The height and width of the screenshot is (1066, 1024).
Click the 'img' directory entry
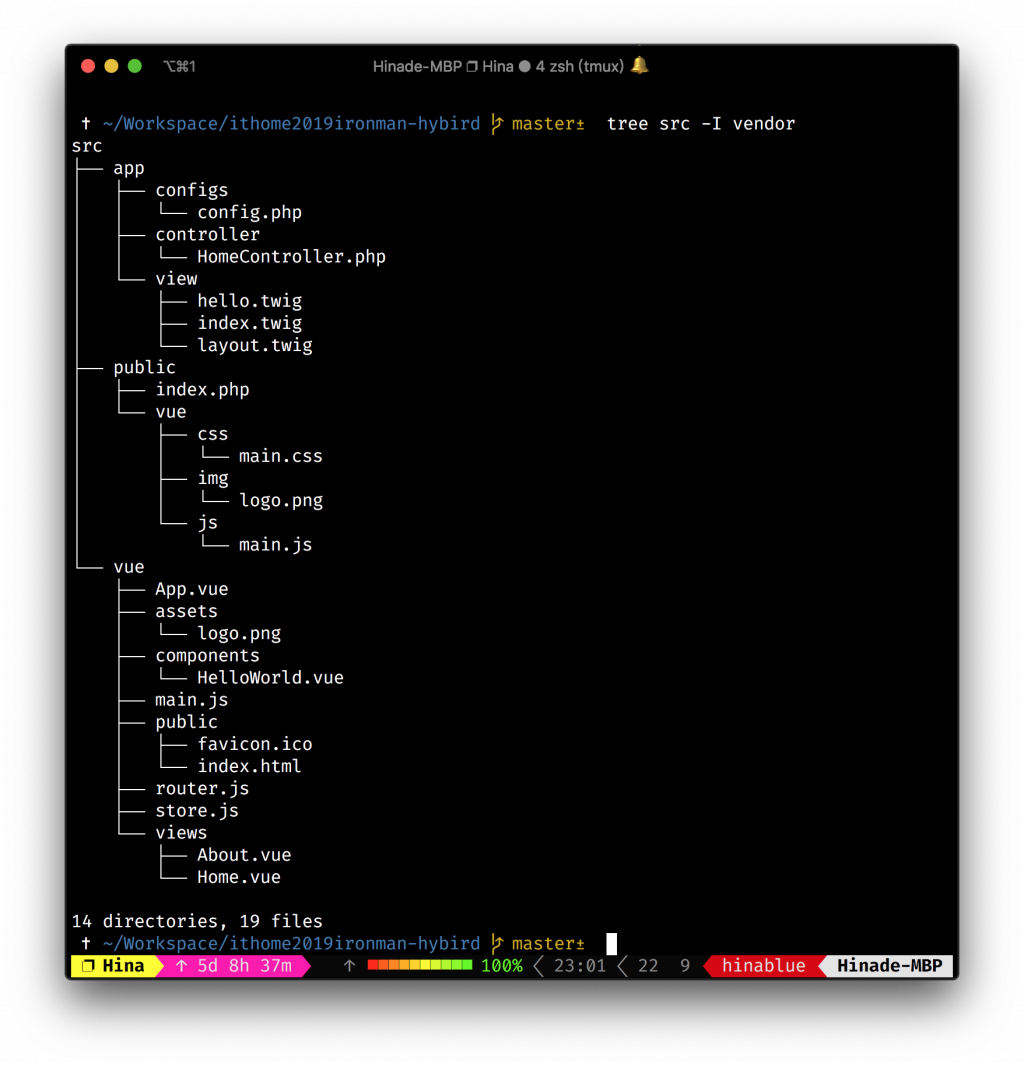[213, 479]
